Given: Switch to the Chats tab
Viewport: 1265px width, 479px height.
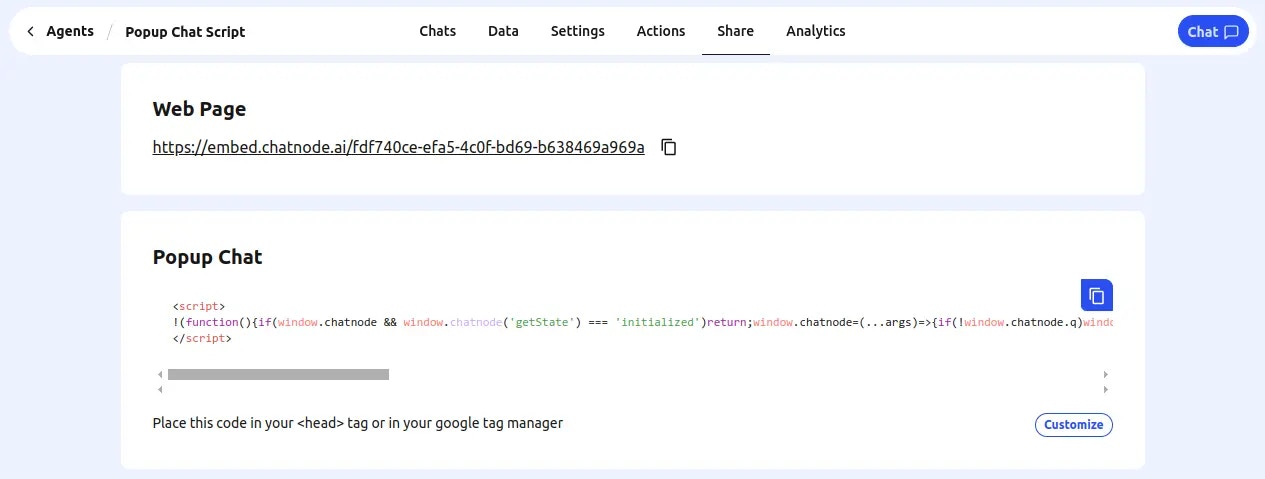Looking at the screenshot, I should tap(437, 31).
